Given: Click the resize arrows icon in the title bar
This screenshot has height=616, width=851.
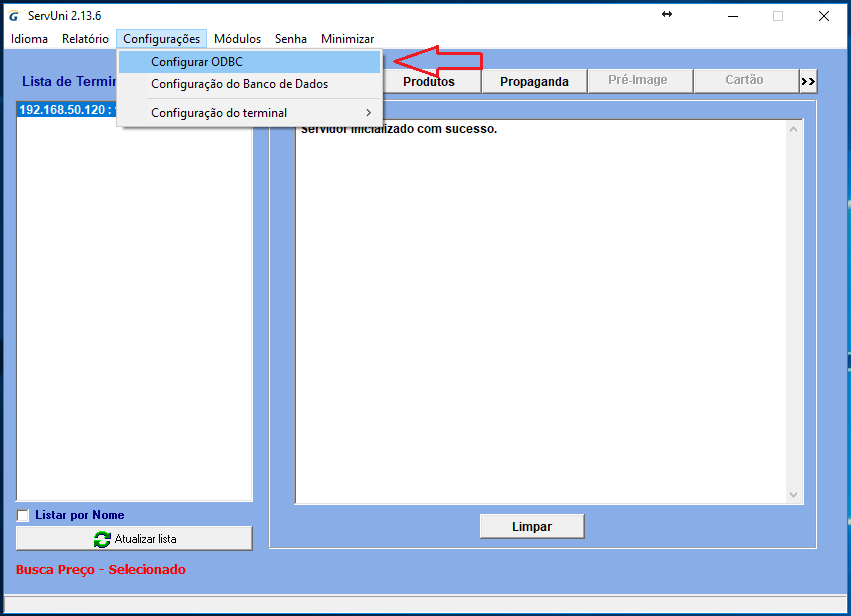Looking at the screenshot, I should 666,15.
